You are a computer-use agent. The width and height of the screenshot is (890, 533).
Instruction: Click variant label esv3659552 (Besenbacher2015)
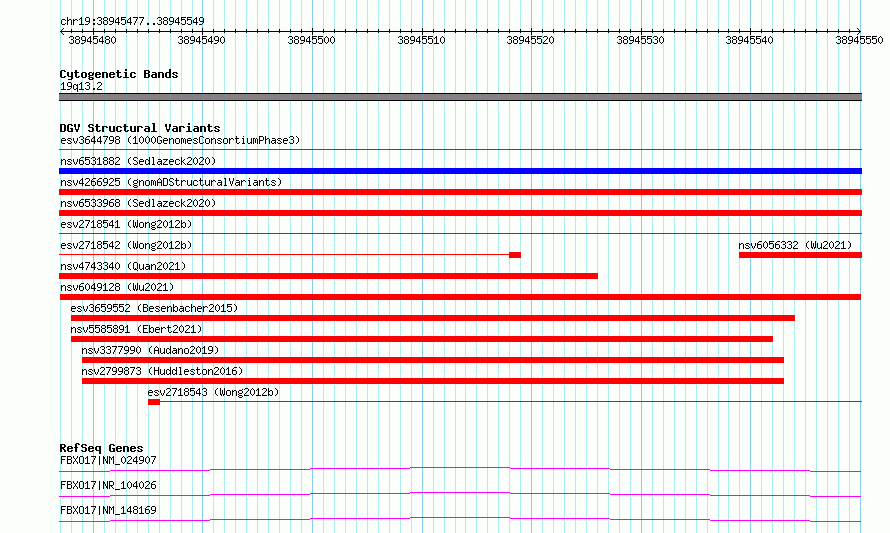pyautogui.click(x=154, y=308)
